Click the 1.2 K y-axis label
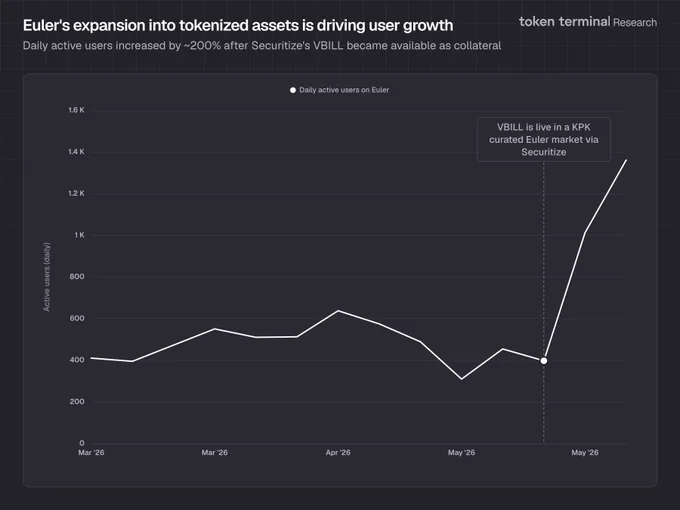Viewport: 680px width, 510px height. click(x=76, y=193)
